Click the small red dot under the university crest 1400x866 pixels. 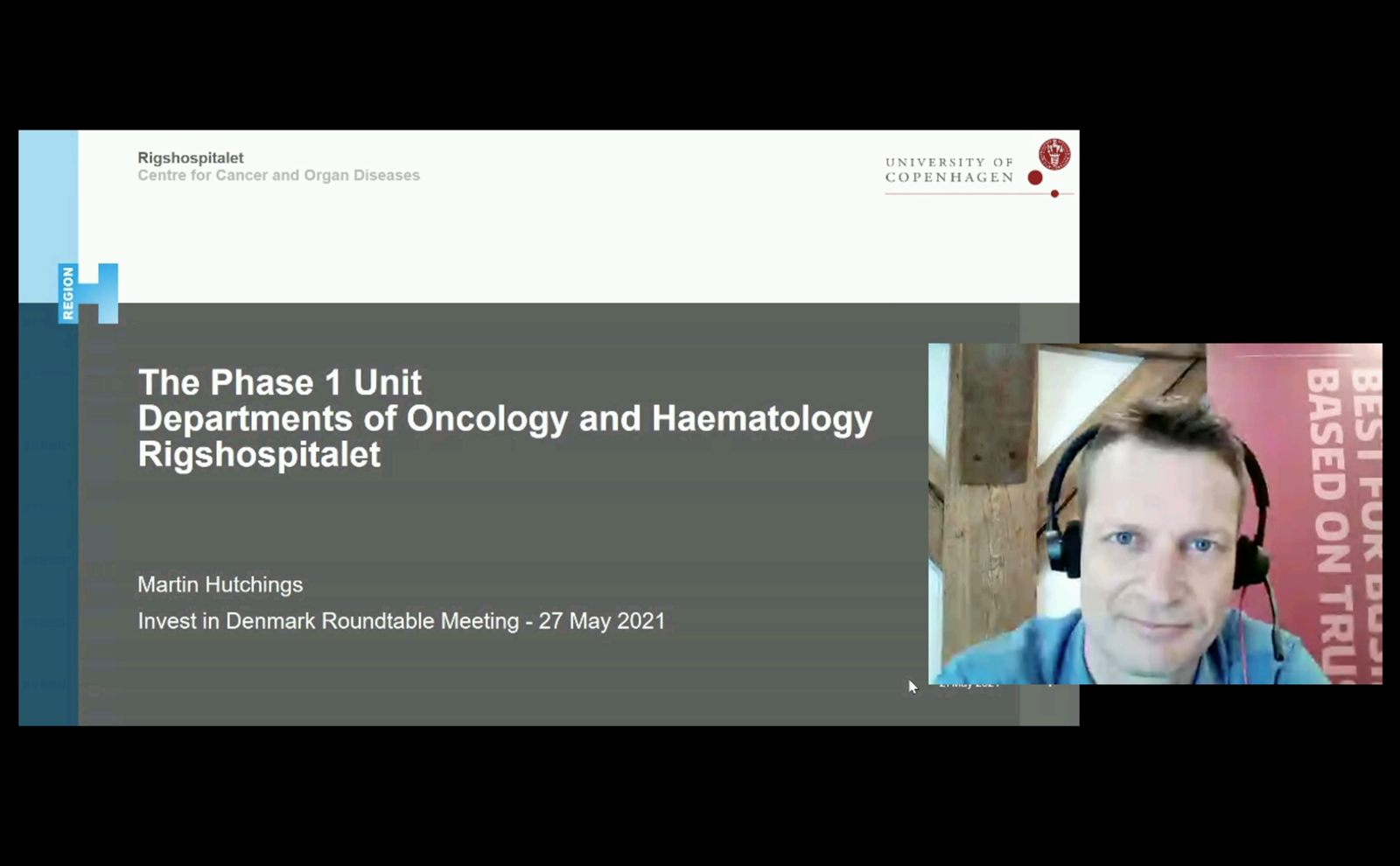(x=1054, y=193)
